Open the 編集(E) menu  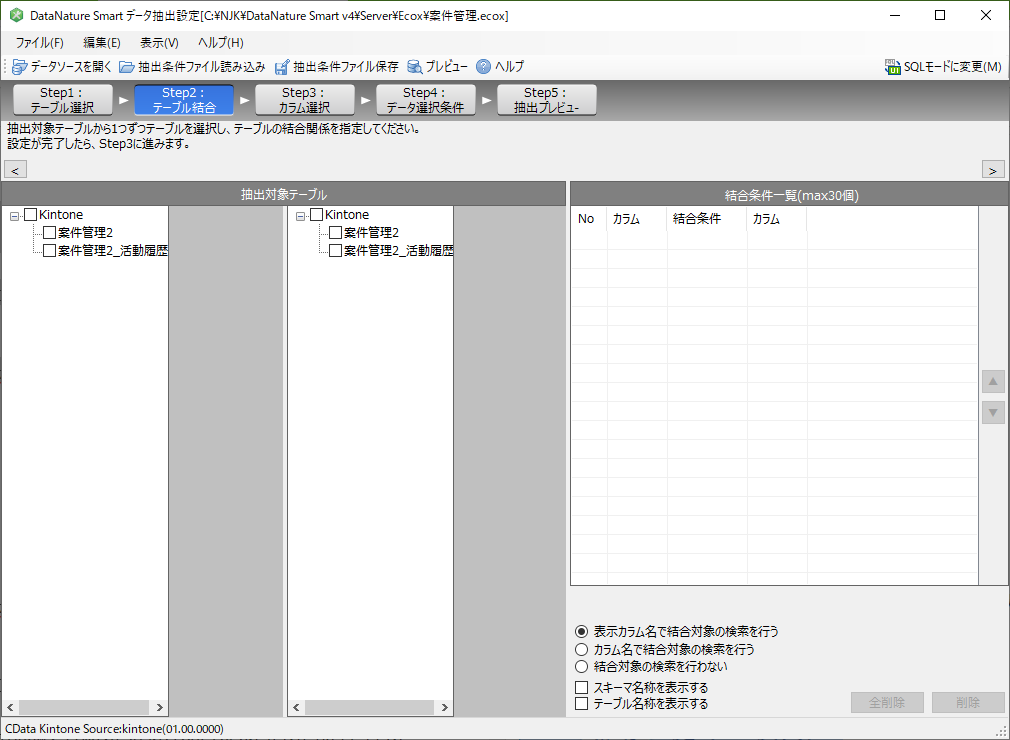(x=102, y=43)
